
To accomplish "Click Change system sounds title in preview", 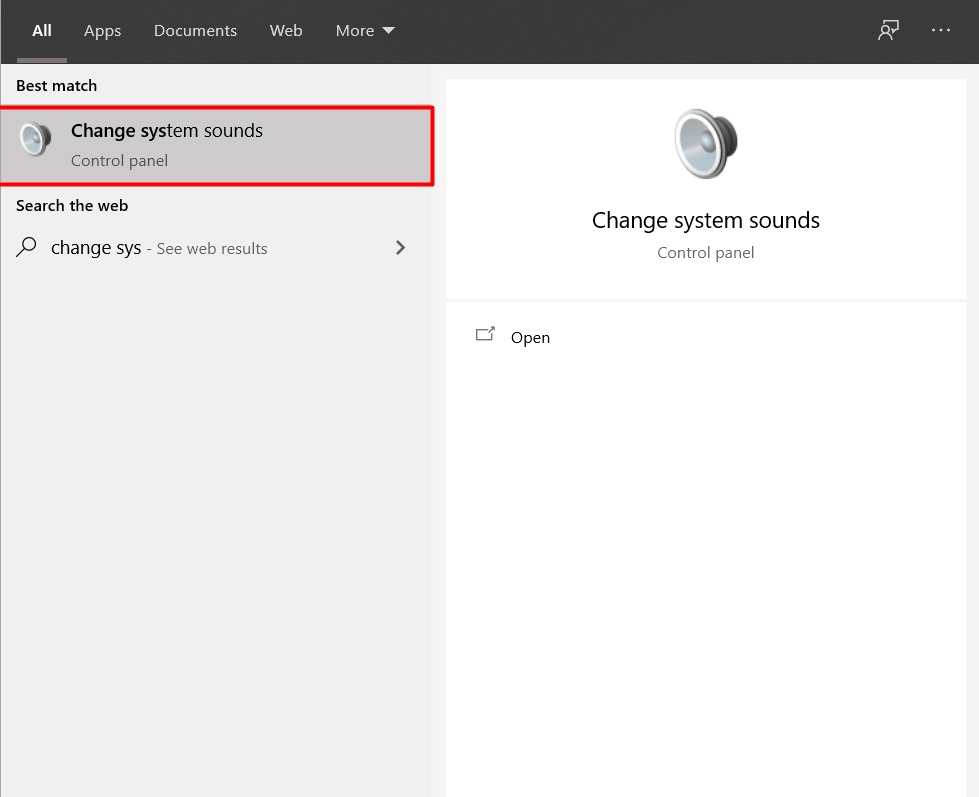I will tap(705, 221).
